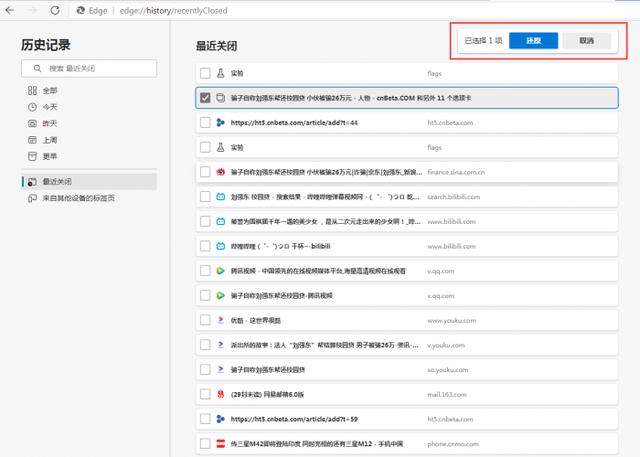Click the favicon of the article/add?t=59 row

(x=220, y=419)
